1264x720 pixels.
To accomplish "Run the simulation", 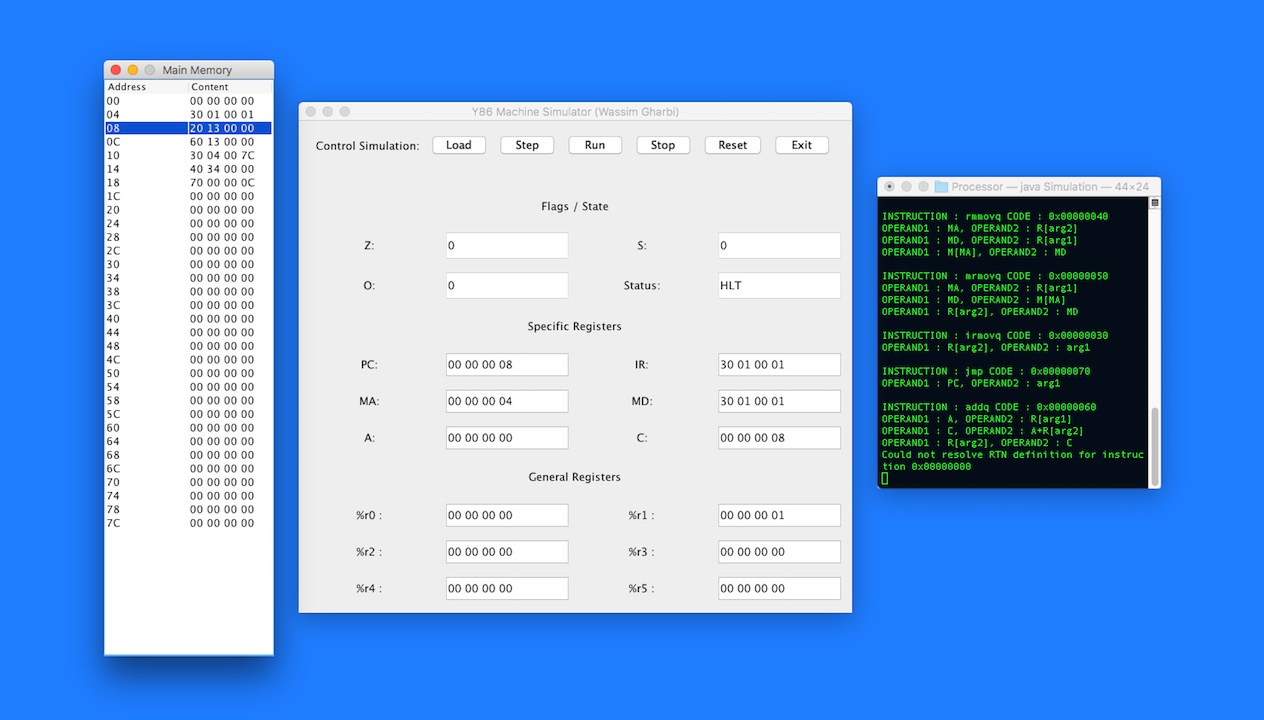I will point(595,145).
